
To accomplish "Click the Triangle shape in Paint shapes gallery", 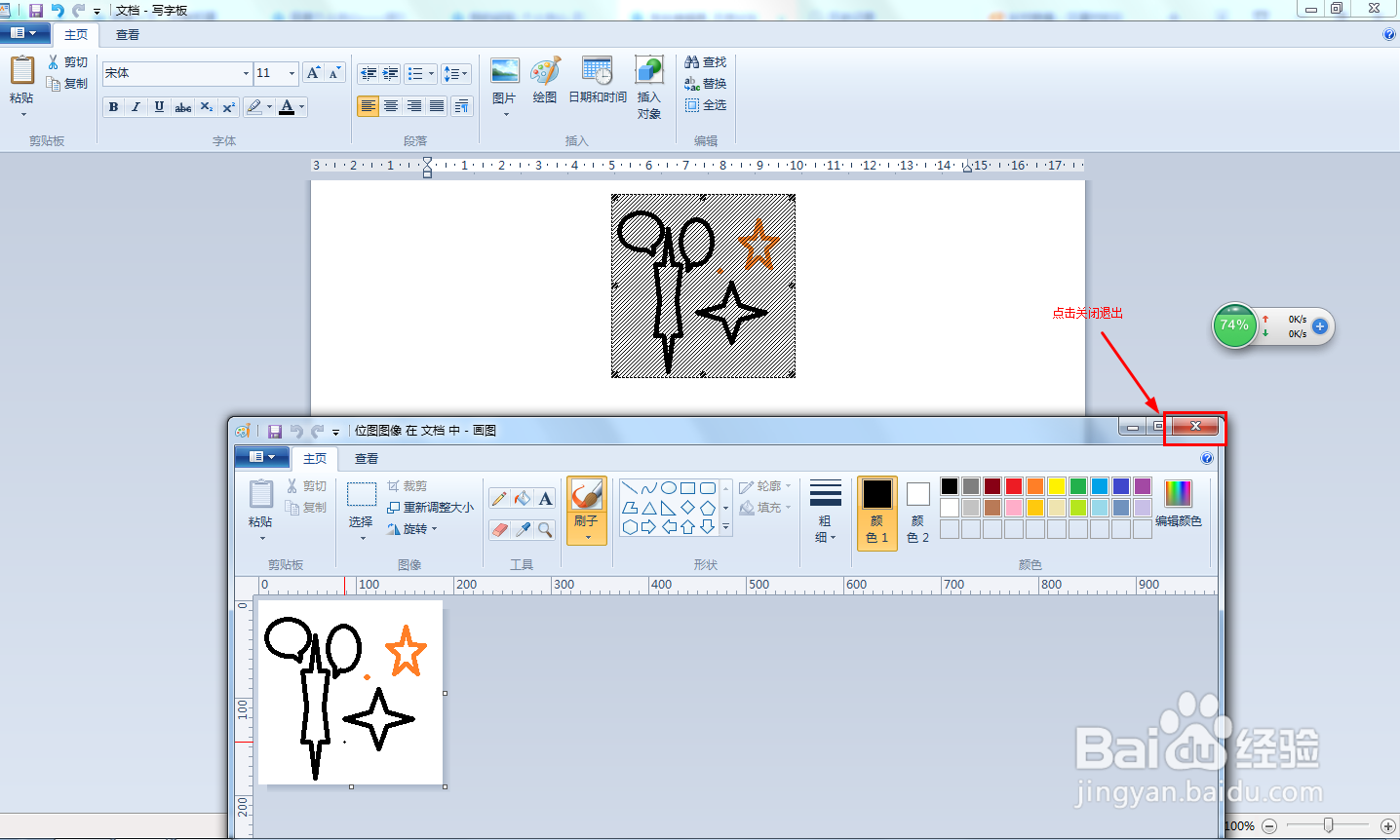I will pyautogui.click(x=649, y=508).
